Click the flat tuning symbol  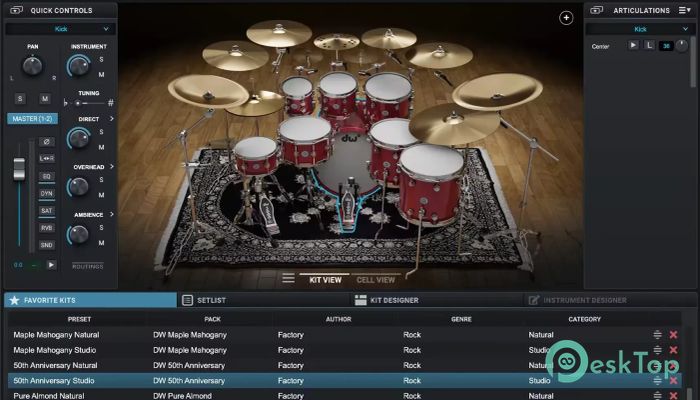point(66,103)
